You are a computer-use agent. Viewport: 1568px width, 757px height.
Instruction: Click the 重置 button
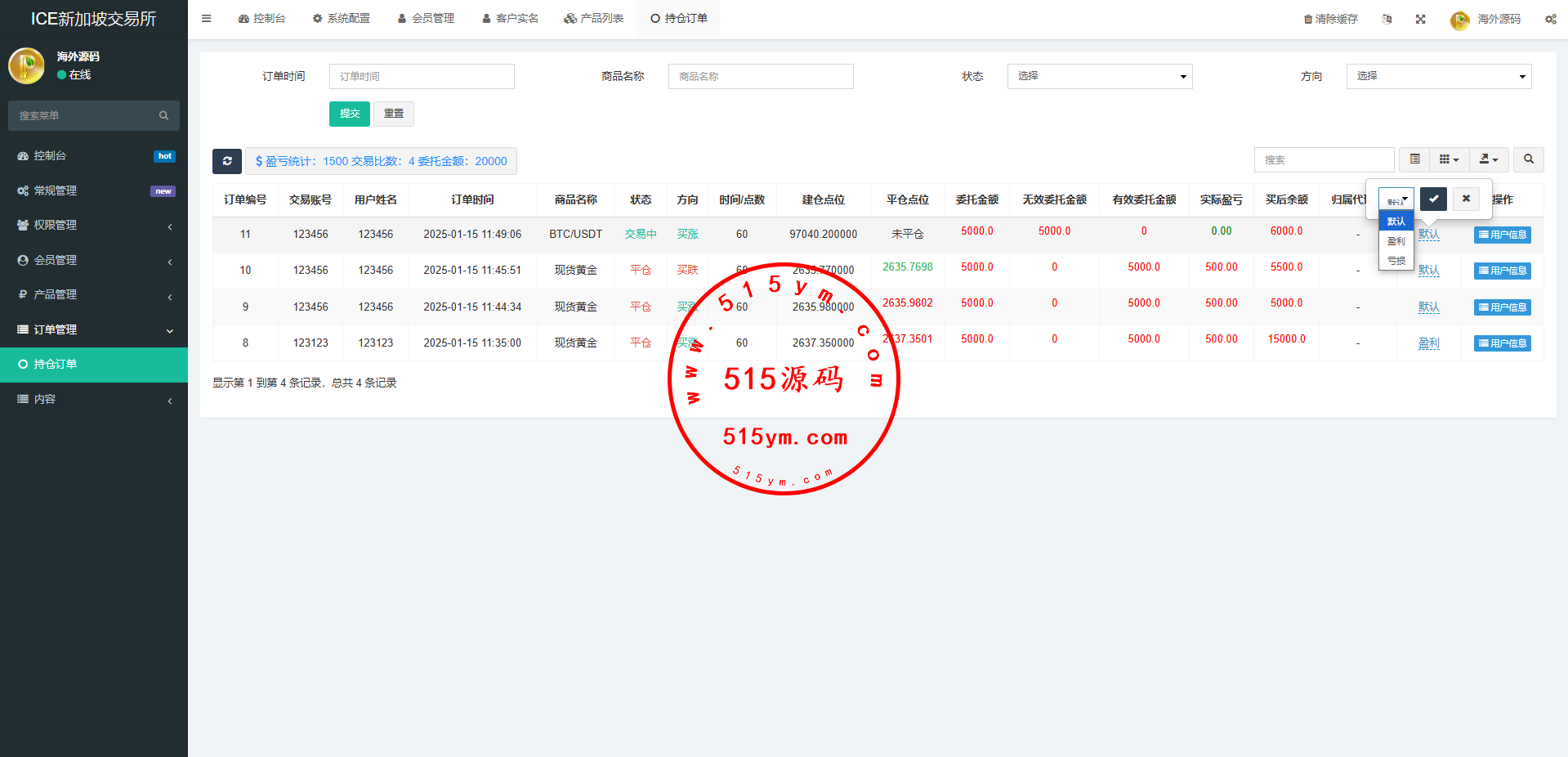tap(394, 114)
